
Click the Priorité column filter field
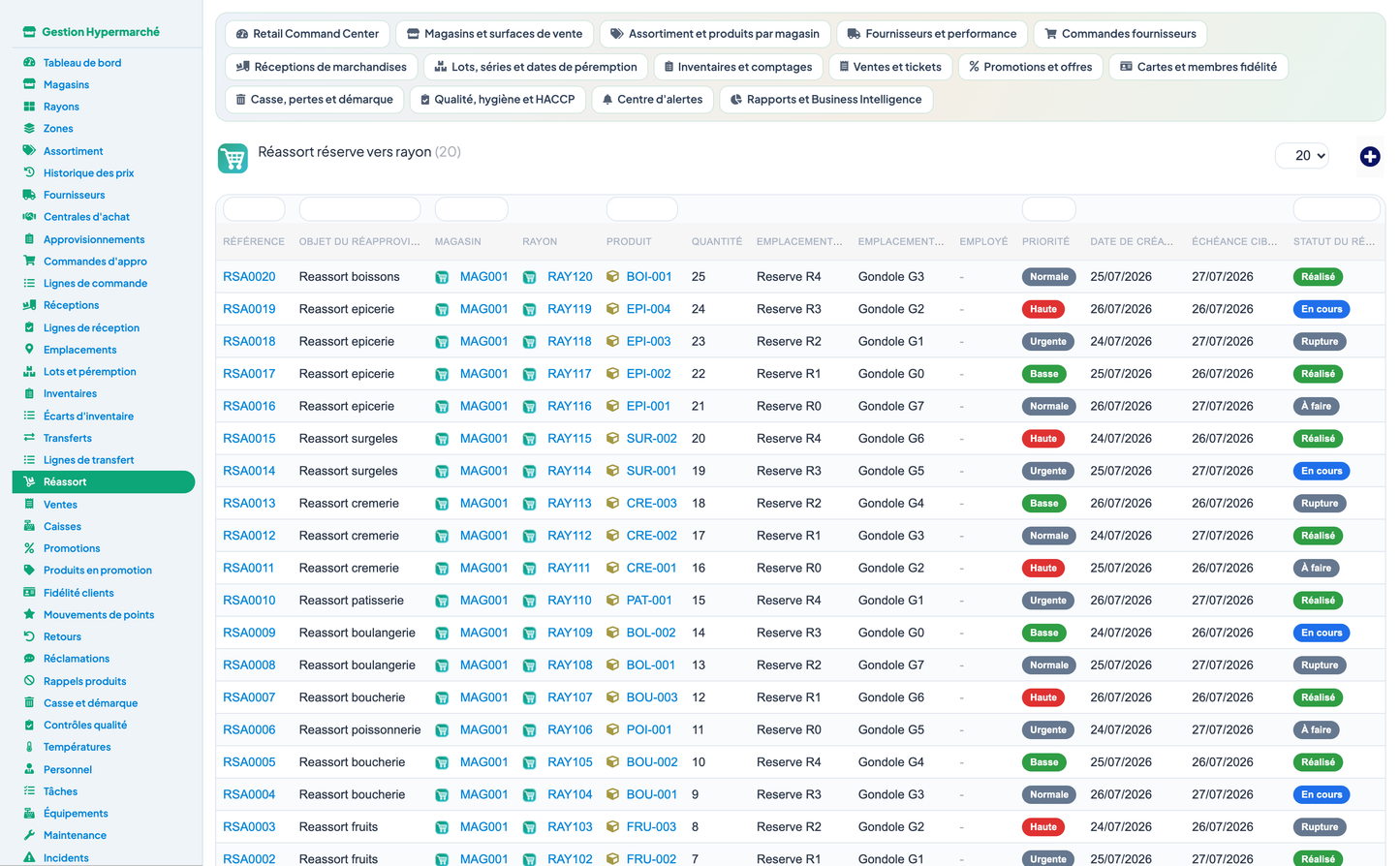click(x=1048, y=209)
